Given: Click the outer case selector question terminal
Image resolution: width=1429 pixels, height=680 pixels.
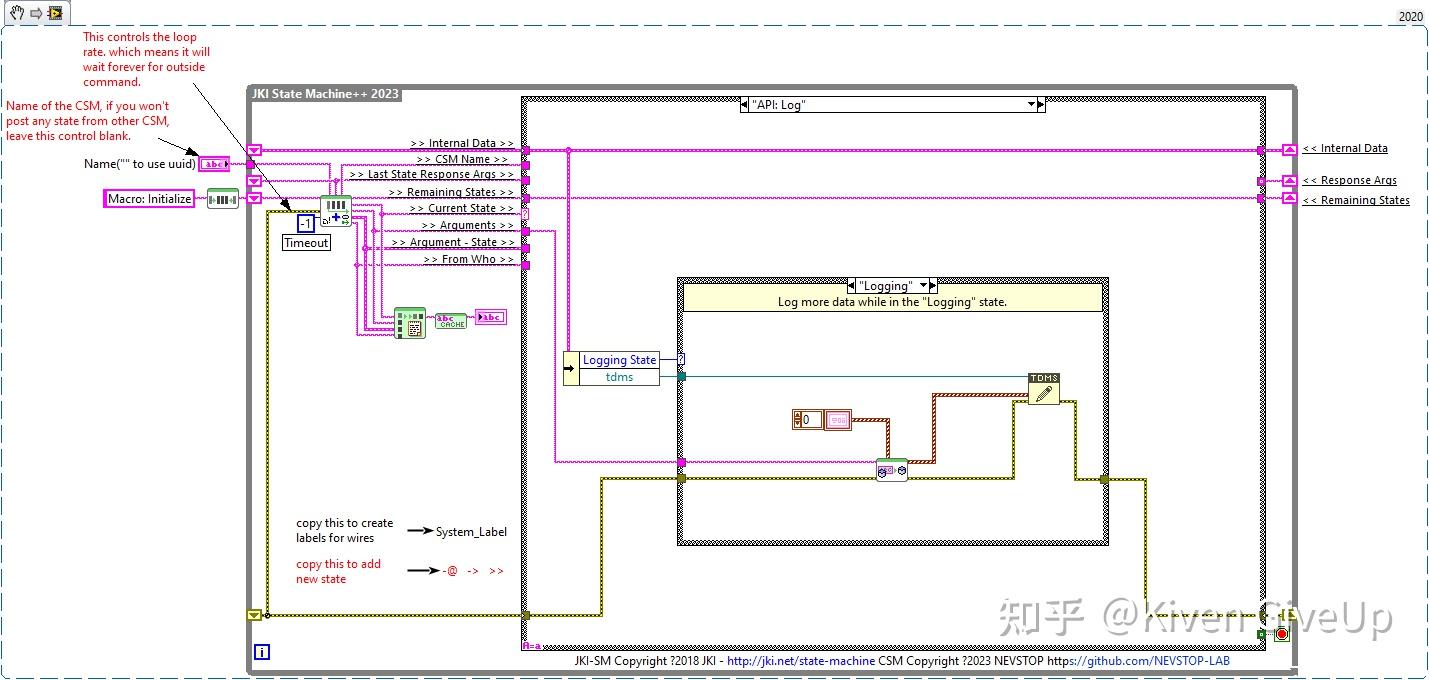Looking at the screenshot, I should click(526, 214).
